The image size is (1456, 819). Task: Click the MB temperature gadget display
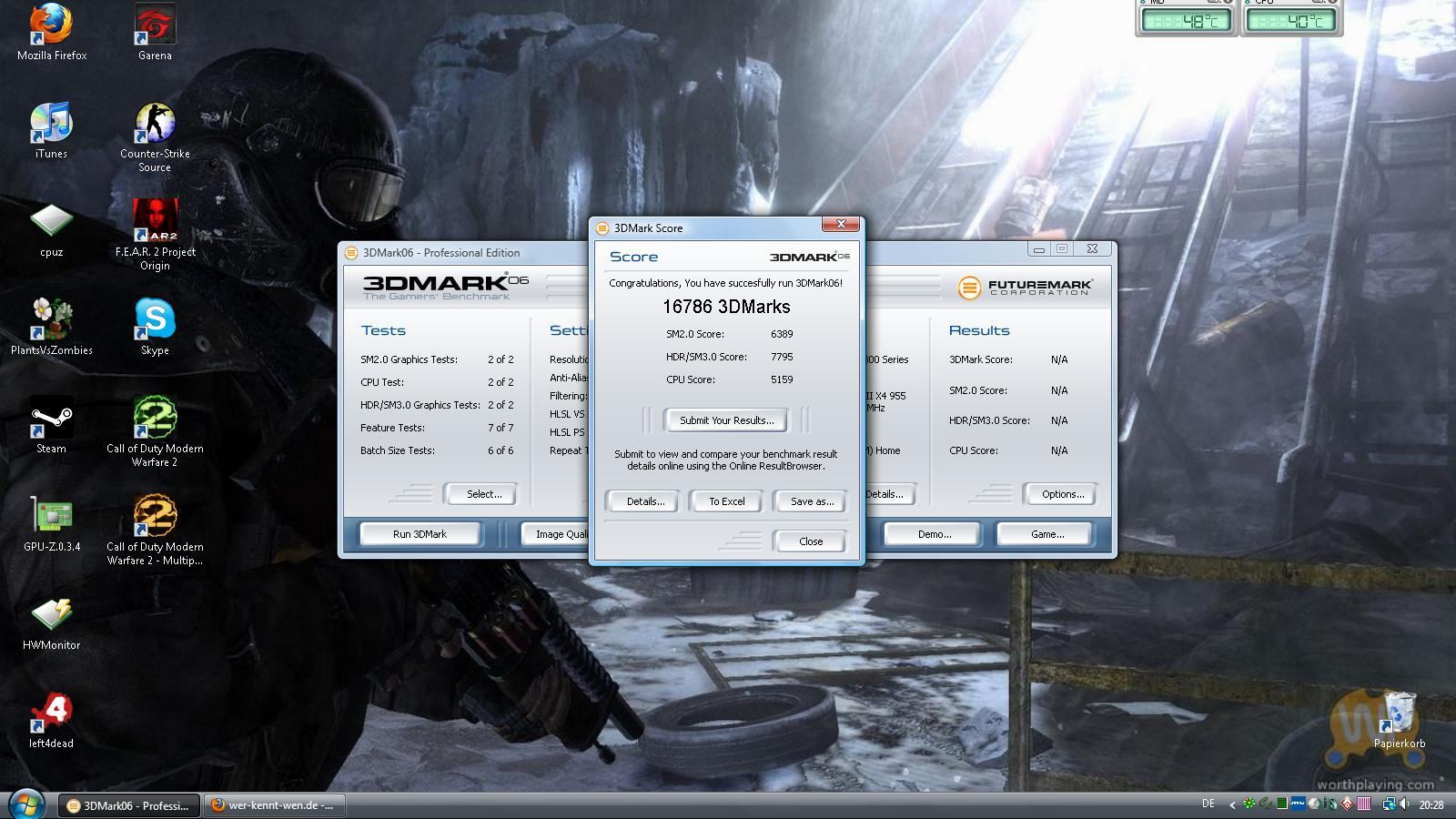click(1186, 18)
